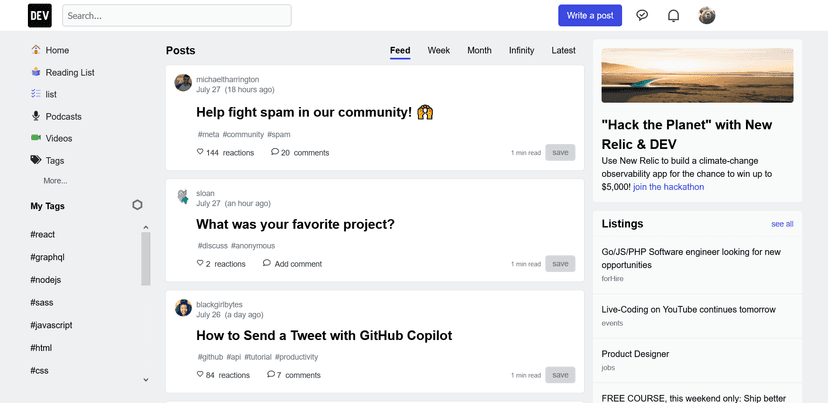Click comment bubble icon beside 20 comments

(x=275, y=152)
